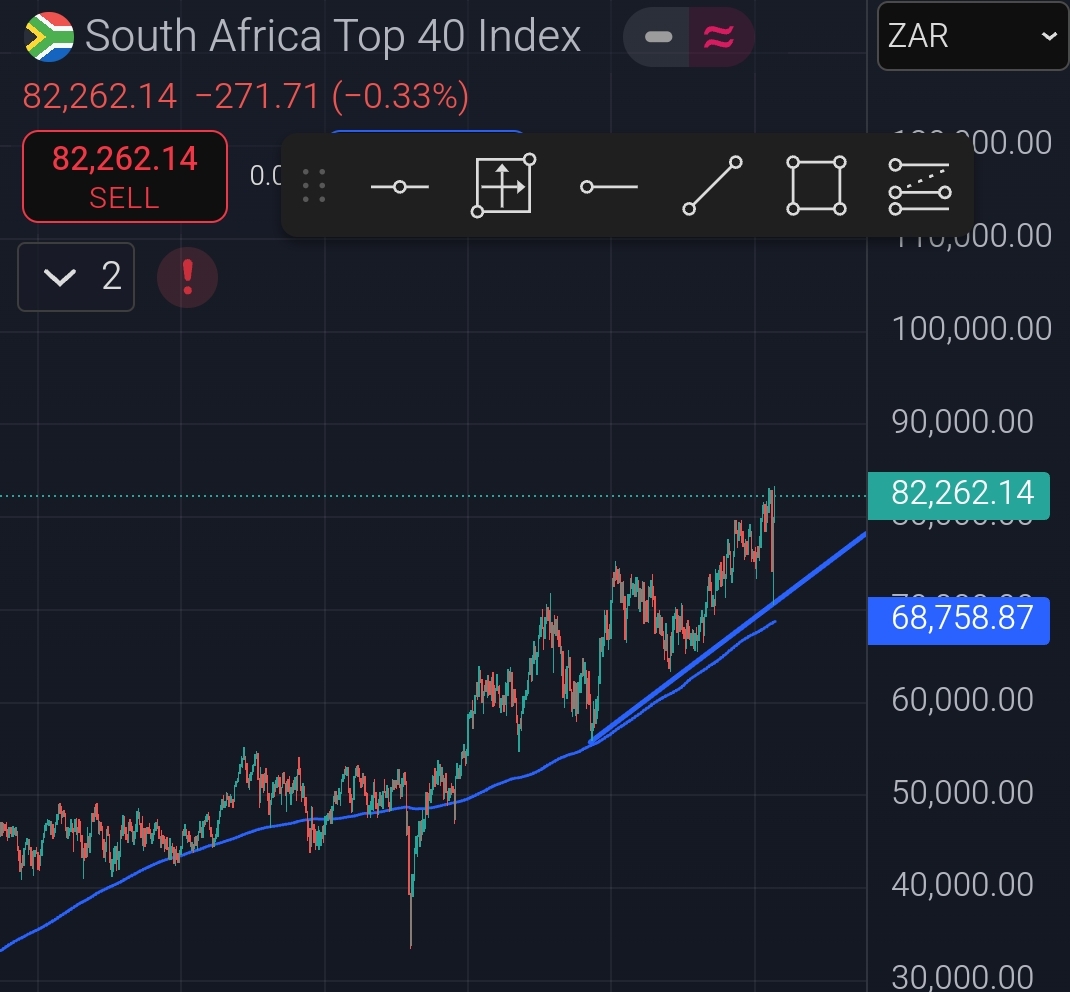Click the 100,000.00 level on price axis
Screen dimensions: 1070x992
pyautogui.click(x=971, y=328)
